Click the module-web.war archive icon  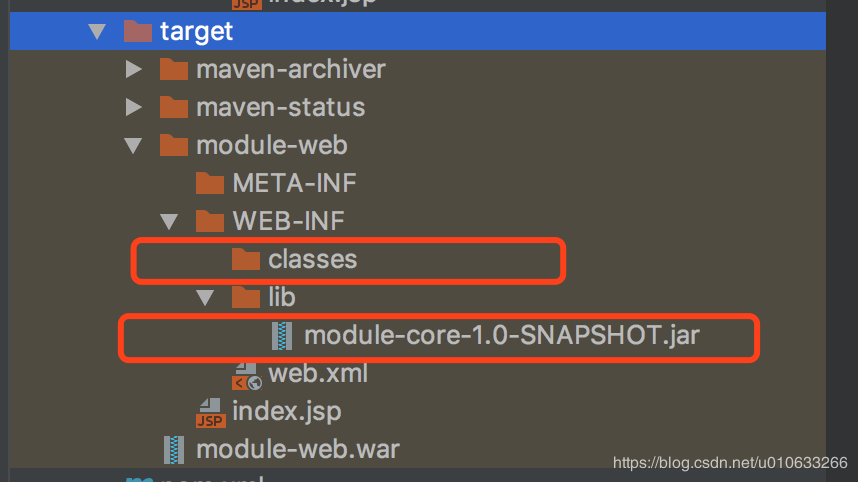pyautogui.click(x=174, y=449)
